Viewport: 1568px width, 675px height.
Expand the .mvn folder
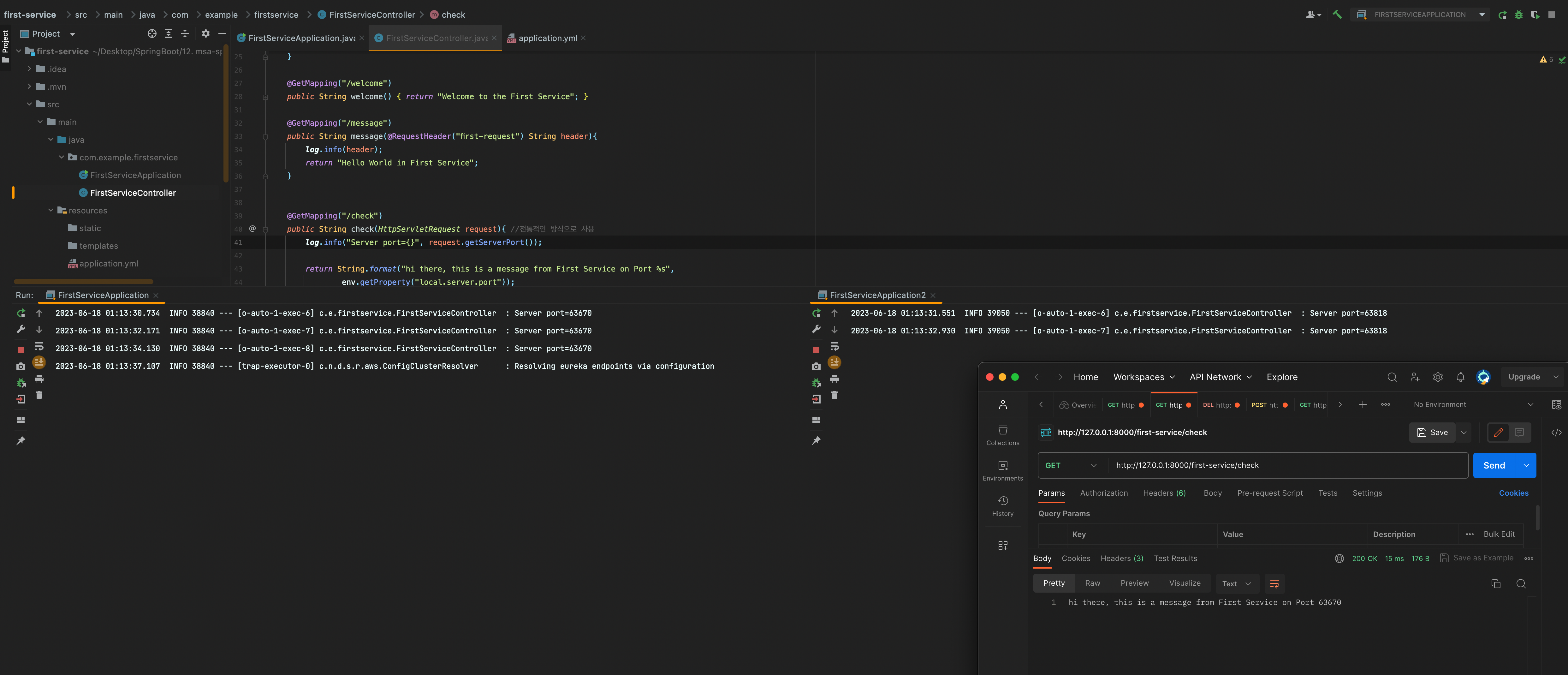[x=29, y=87]
